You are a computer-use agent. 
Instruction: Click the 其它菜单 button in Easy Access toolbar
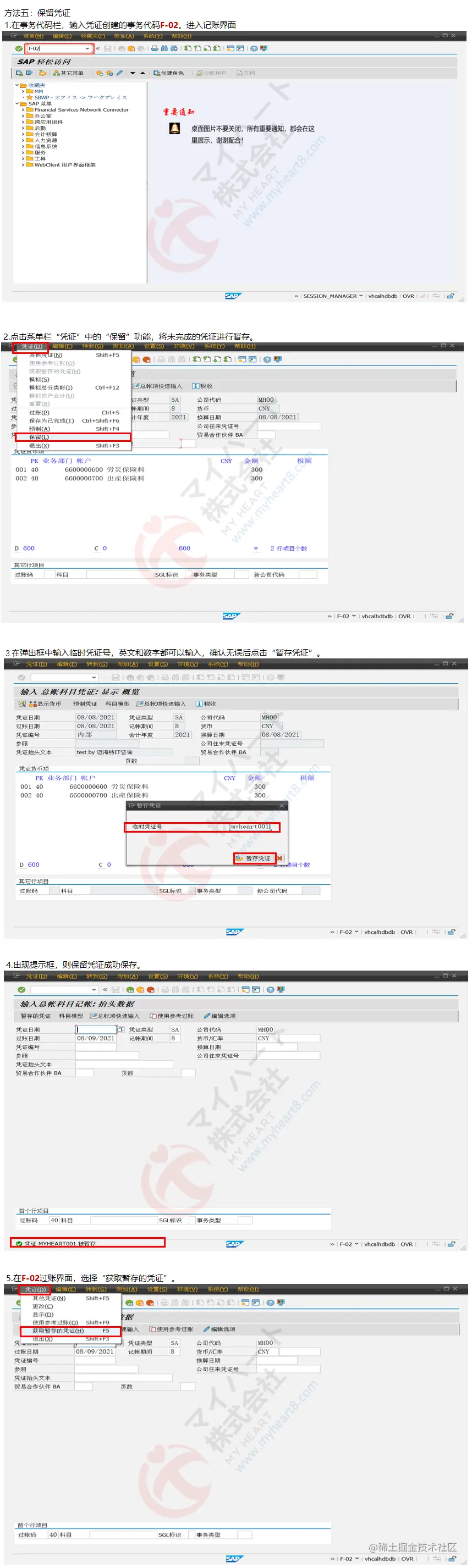pos(68,73)
